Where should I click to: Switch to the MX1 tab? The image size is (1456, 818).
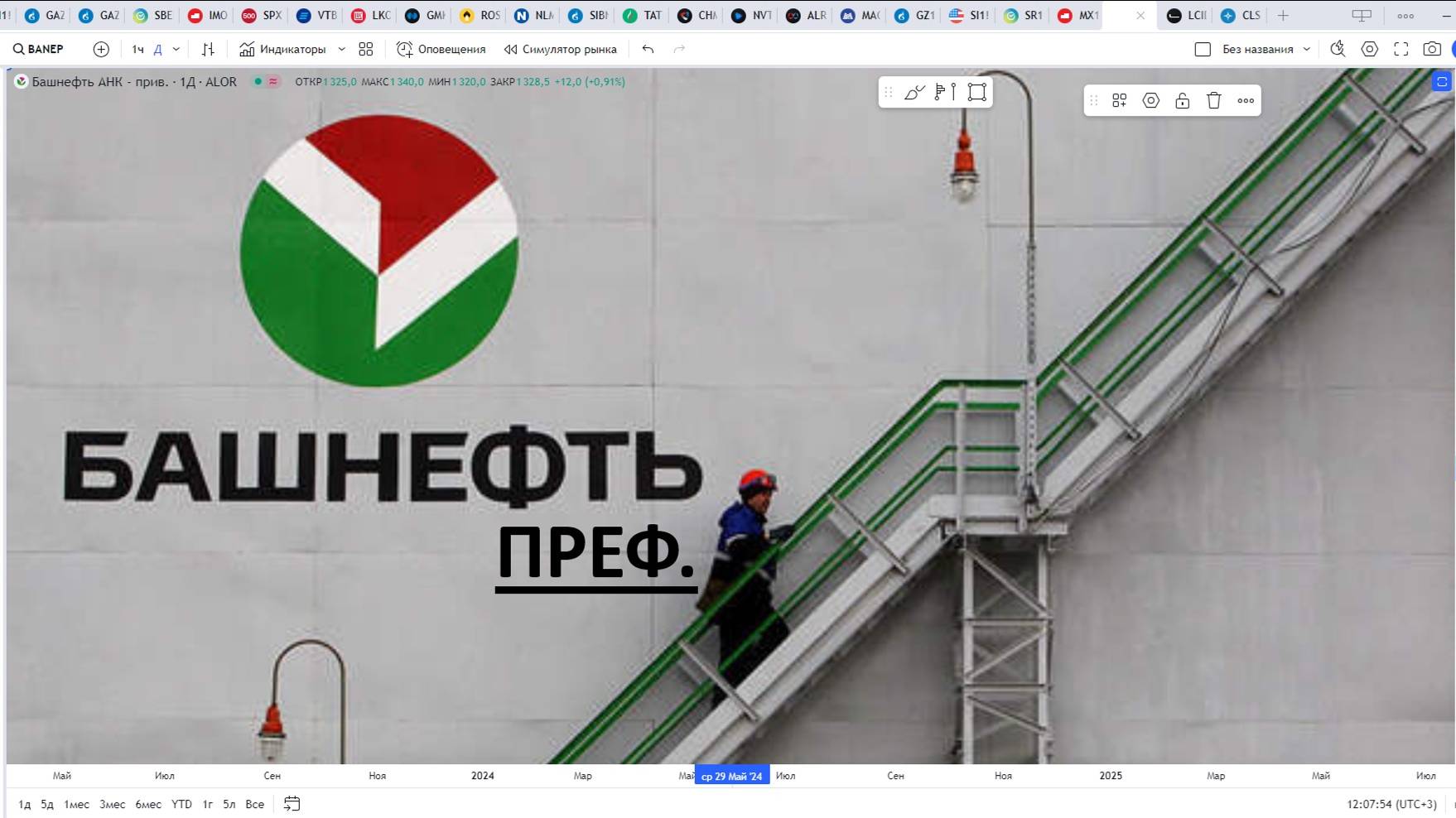[1078, 15]
